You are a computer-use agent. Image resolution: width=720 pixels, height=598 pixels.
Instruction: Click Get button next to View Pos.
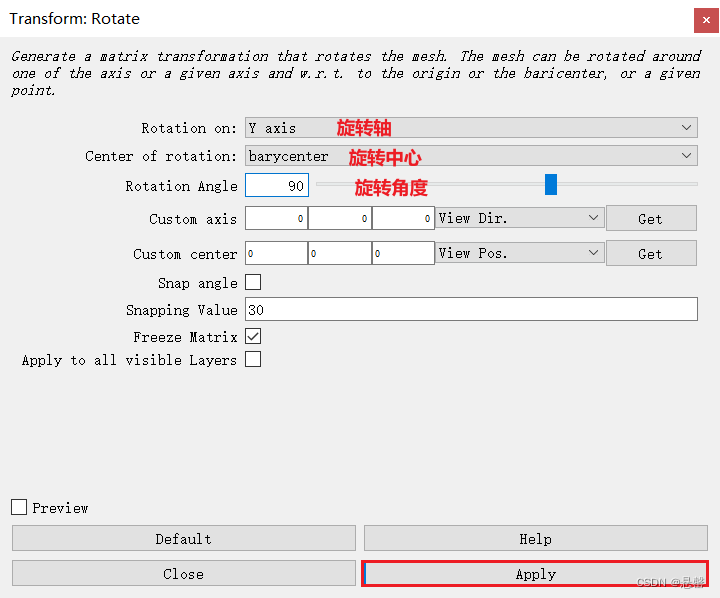pos(651,254)
